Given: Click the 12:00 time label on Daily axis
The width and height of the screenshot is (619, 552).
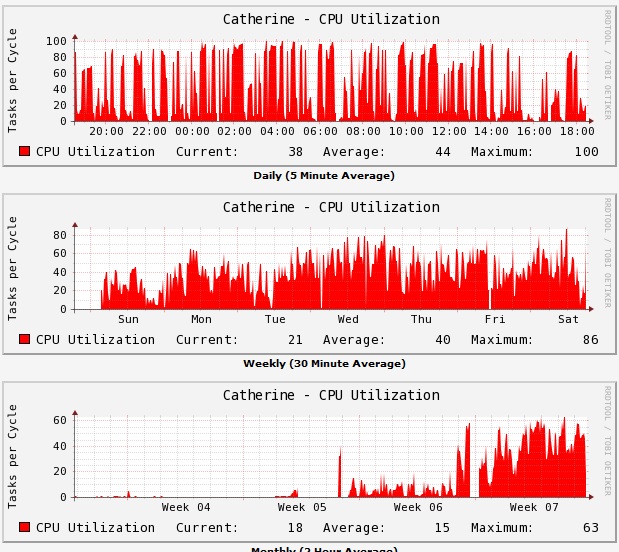Looking at the screenshot, I should coord(449,131).
